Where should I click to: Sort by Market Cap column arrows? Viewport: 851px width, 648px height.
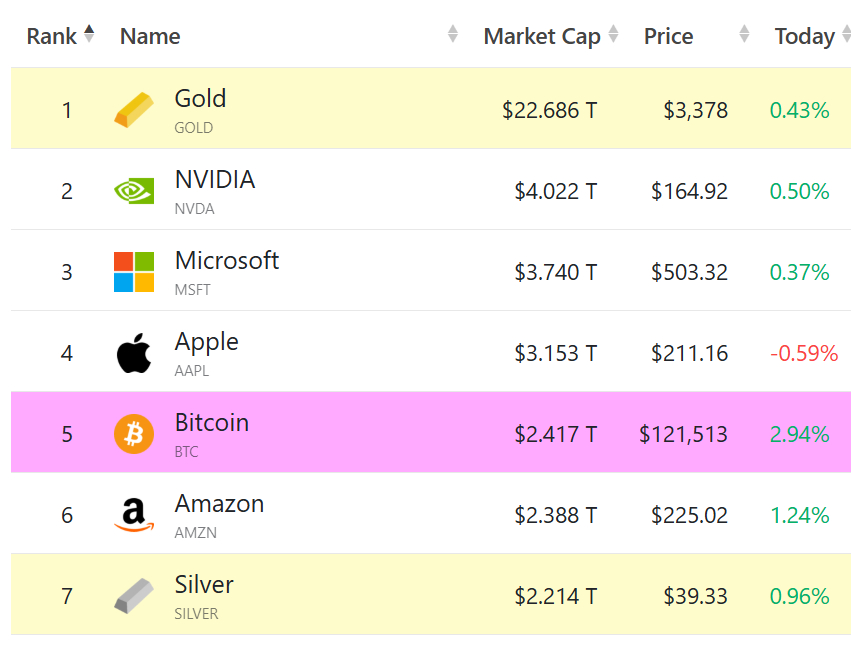[x=613, y=35]
